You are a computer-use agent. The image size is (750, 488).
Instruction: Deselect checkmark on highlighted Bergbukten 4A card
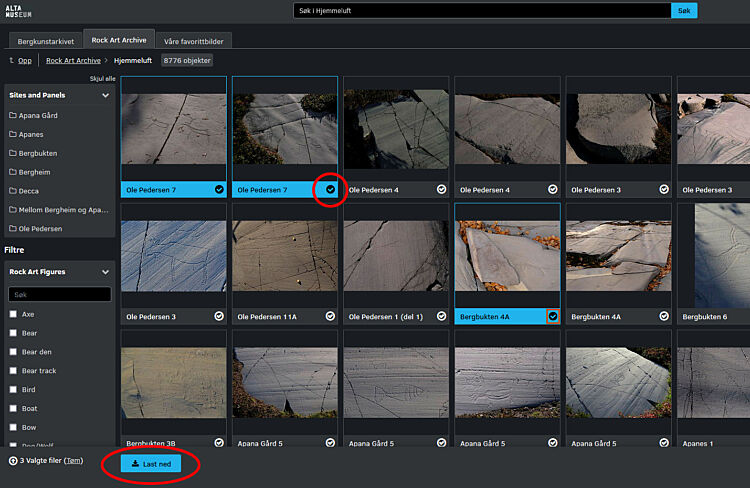tap(553, 316)
